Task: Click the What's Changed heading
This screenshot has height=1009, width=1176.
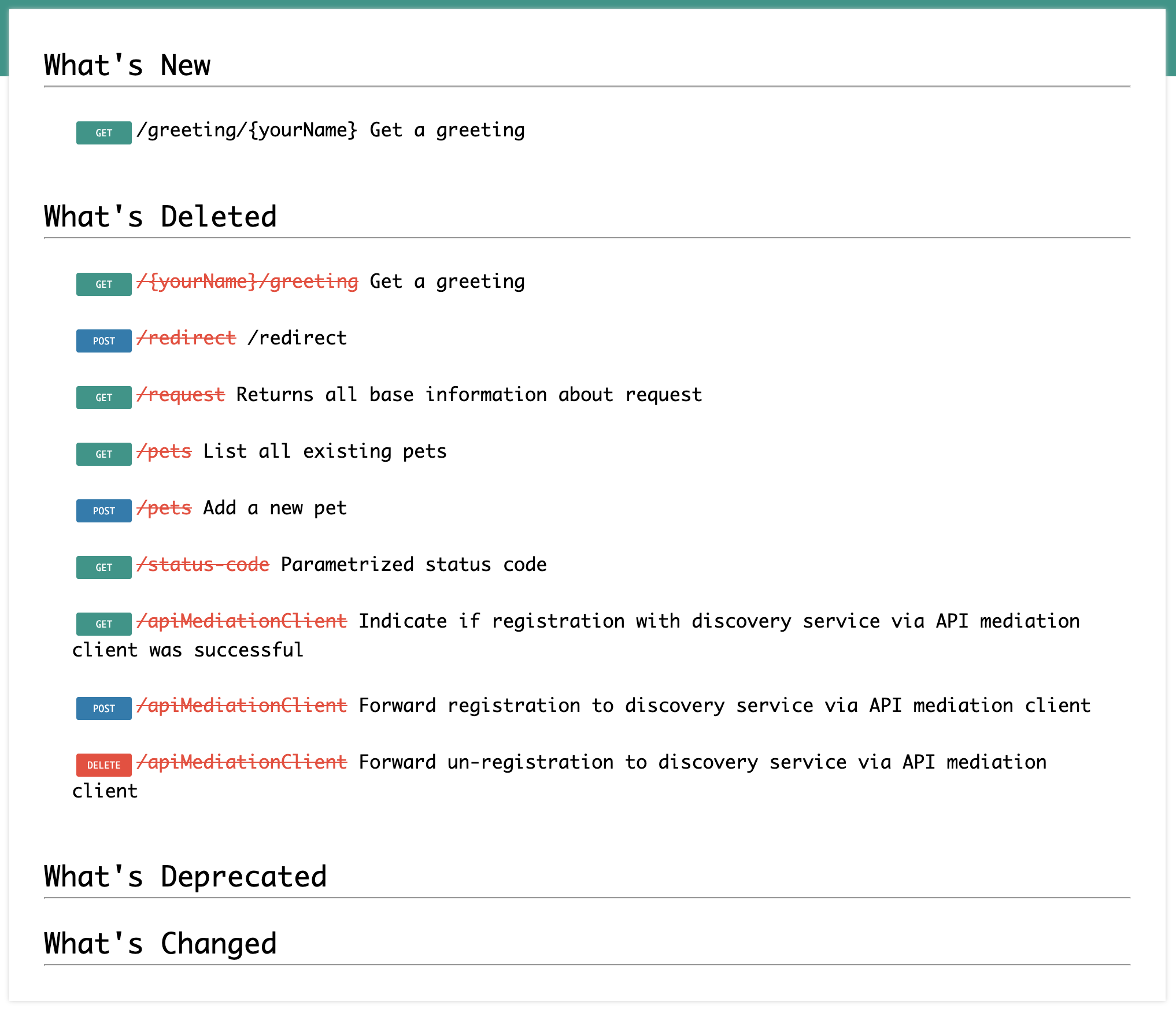Action: click(160, 943)
